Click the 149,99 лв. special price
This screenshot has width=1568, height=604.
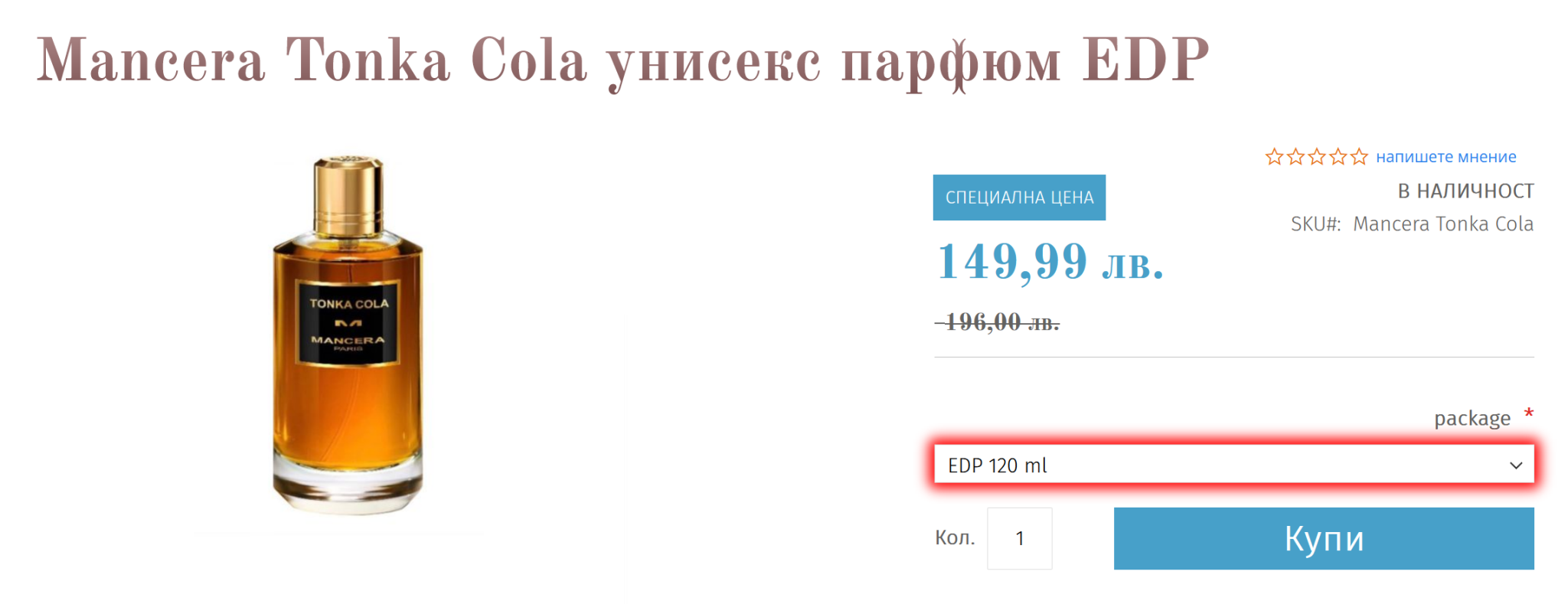[x=1050, y=262]
